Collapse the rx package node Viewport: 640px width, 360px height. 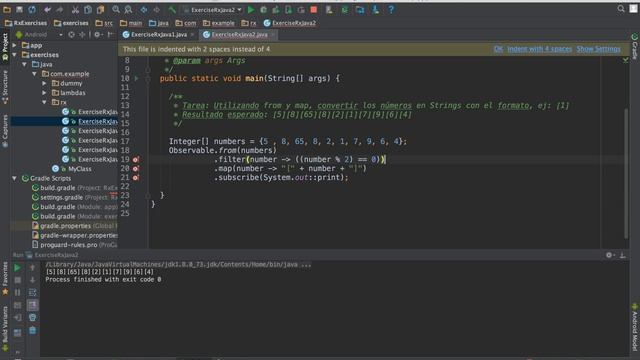(x=44, y=102)
